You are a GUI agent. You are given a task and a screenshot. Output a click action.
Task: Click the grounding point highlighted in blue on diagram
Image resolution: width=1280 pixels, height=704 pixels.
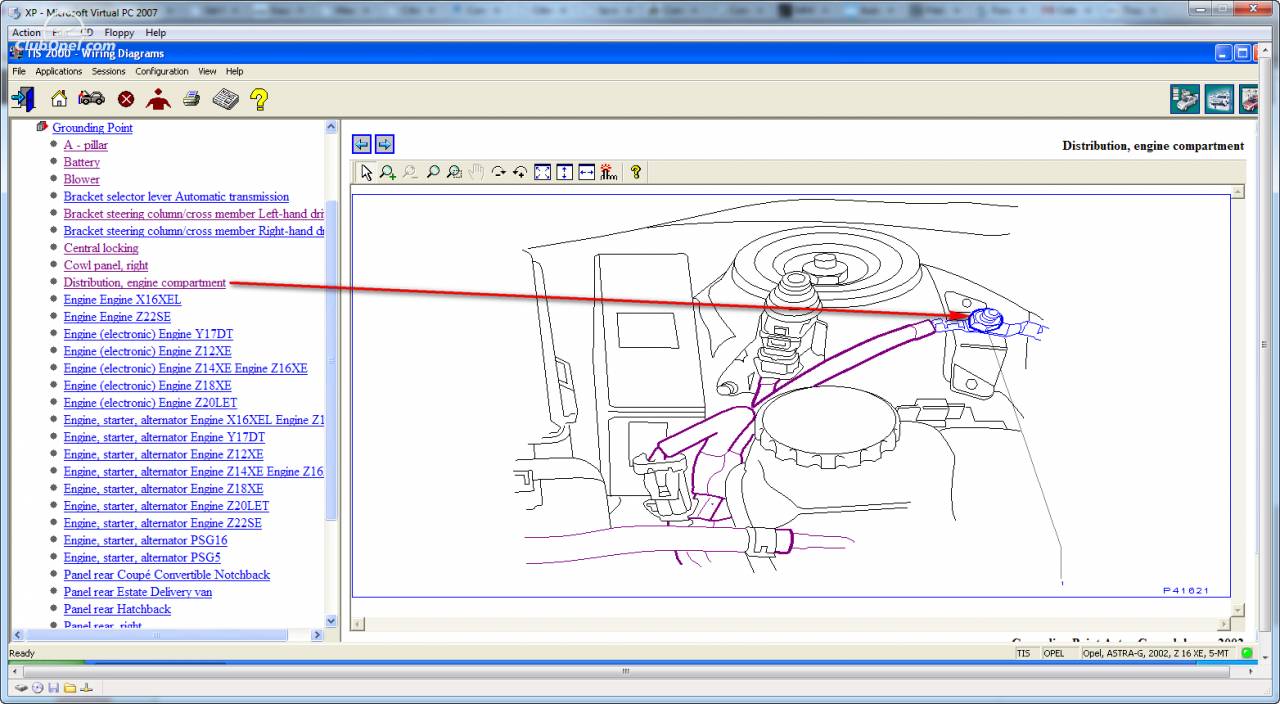tap(985, 320)
